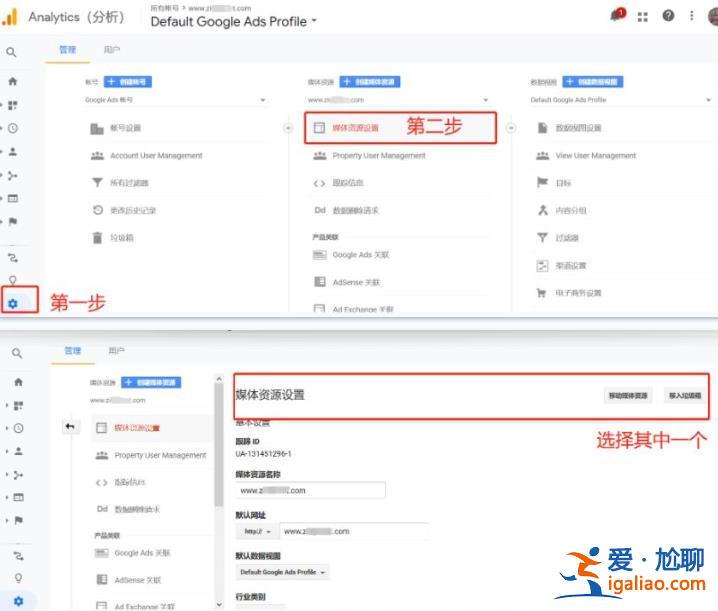Click the 移动媒体资源 move property button
The image size is (718, 611).
pos(628,396)
